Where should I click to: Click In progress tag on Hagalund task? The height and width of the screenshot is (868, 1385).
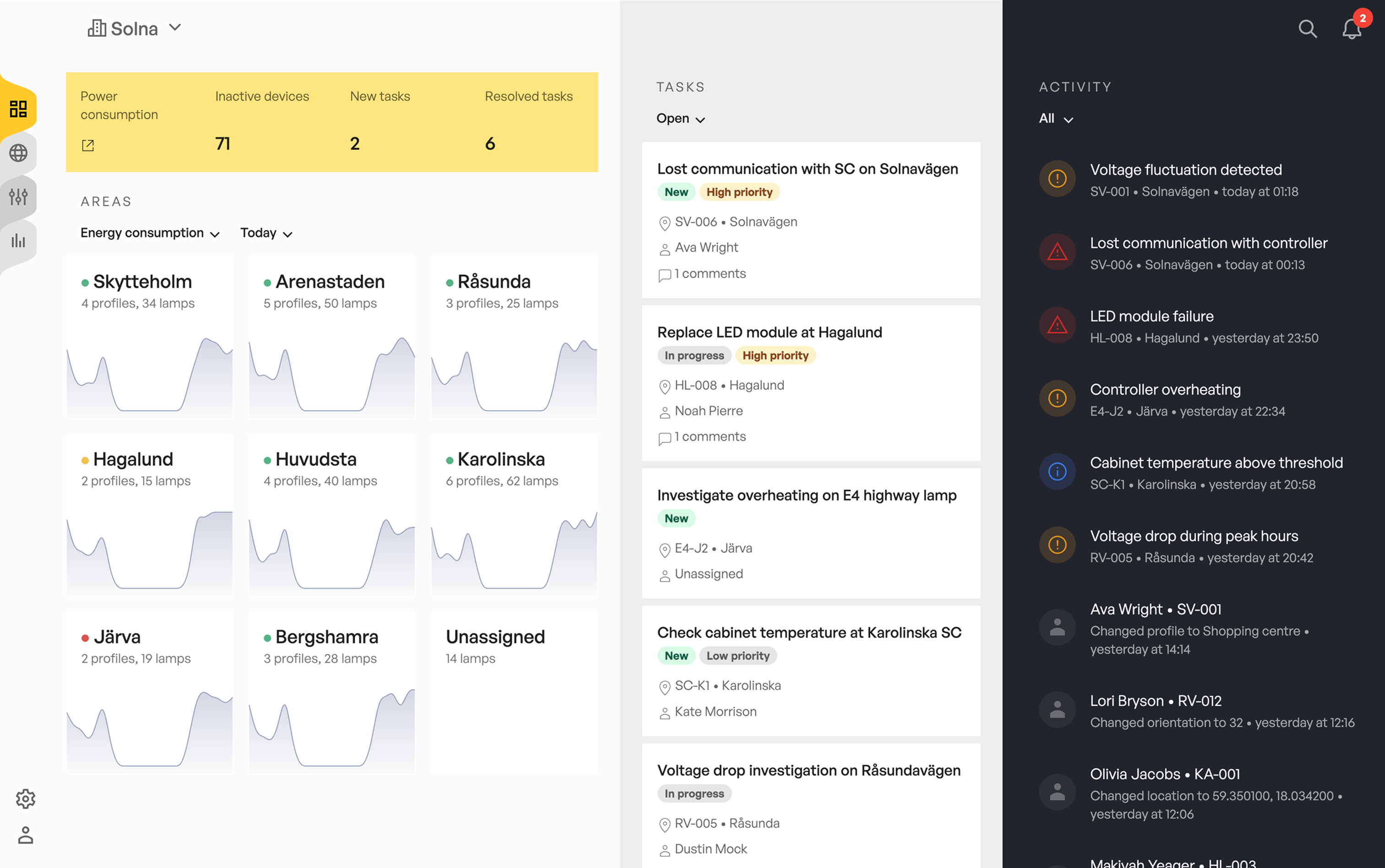tap(694, 355)
